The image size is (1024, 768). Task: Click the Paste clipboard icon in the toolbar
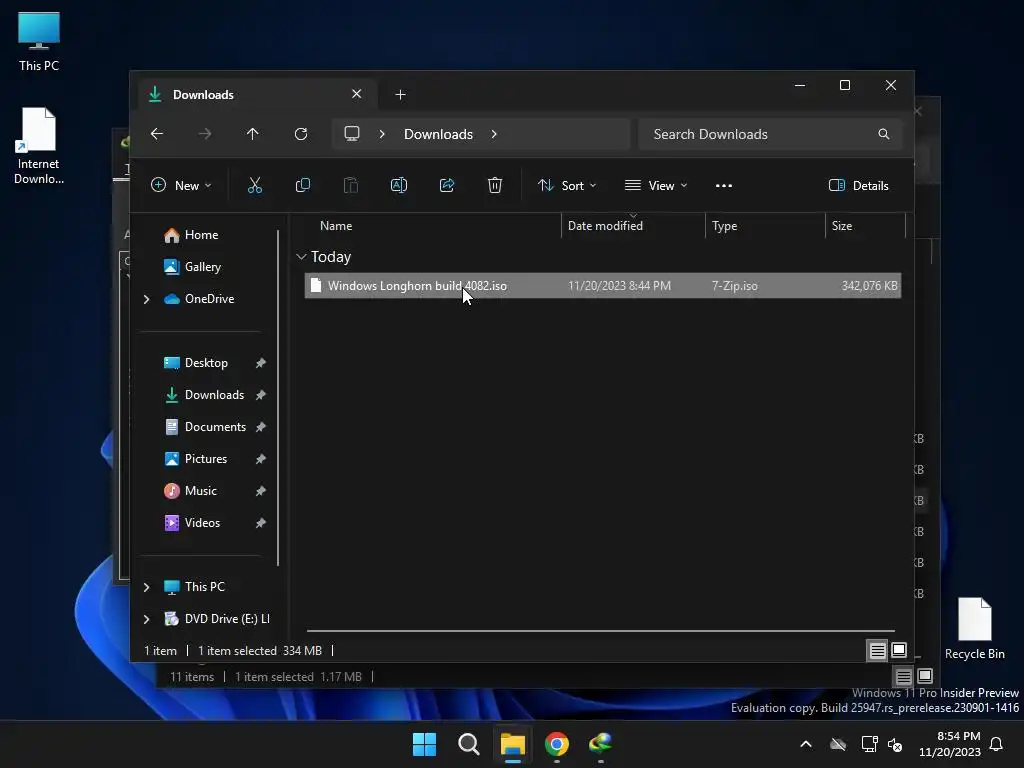point(351,185)
